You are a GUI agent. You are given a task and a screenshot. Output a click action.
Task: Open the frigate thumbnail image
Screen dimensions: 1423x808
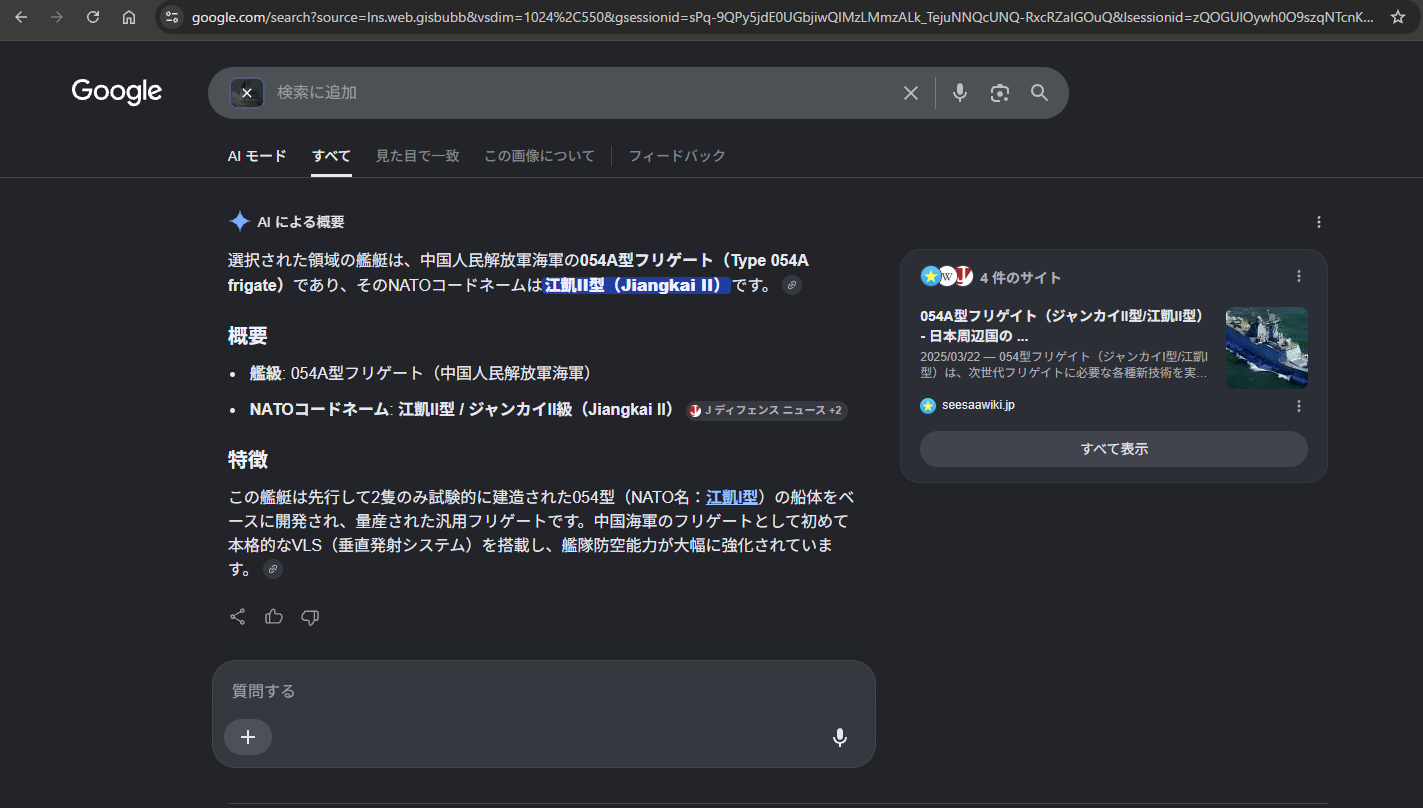1267,347
